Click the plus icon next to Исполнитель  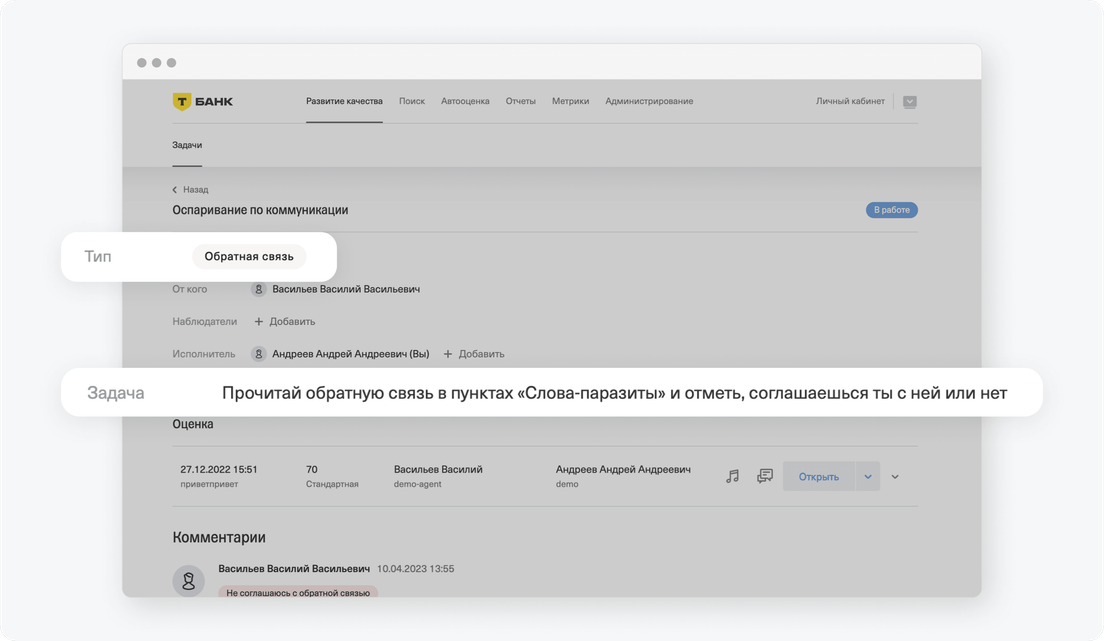[x=448, y=354]
